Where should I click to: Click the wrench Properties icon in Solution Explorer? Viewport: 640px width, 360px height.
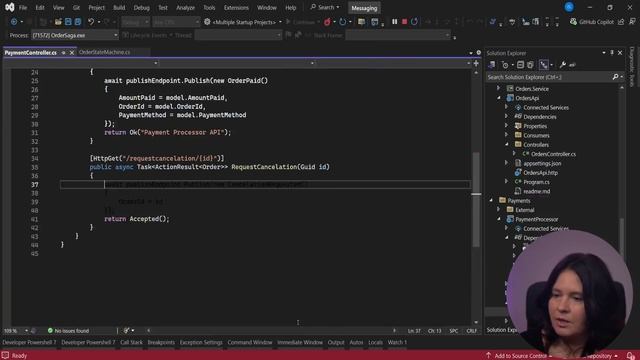click(x=563, y=65)
